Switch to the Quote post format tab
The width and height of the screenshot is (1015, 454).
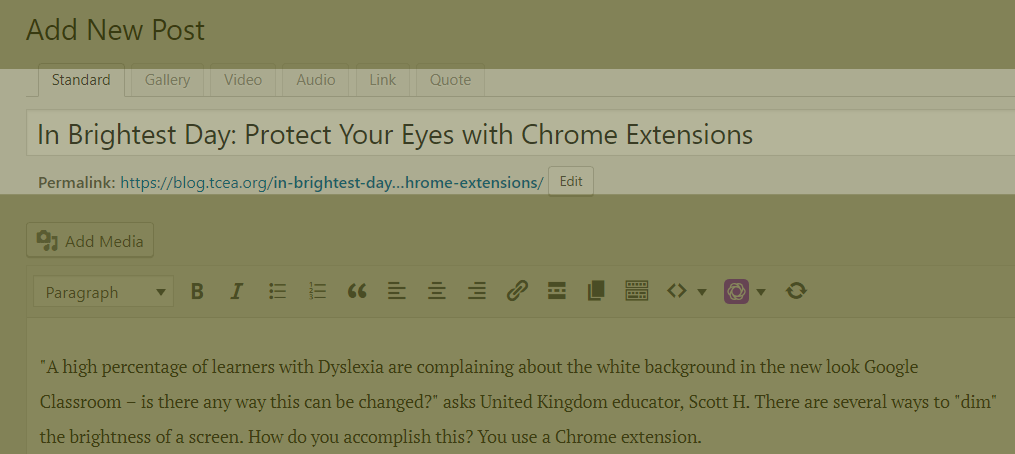(451, 80)
